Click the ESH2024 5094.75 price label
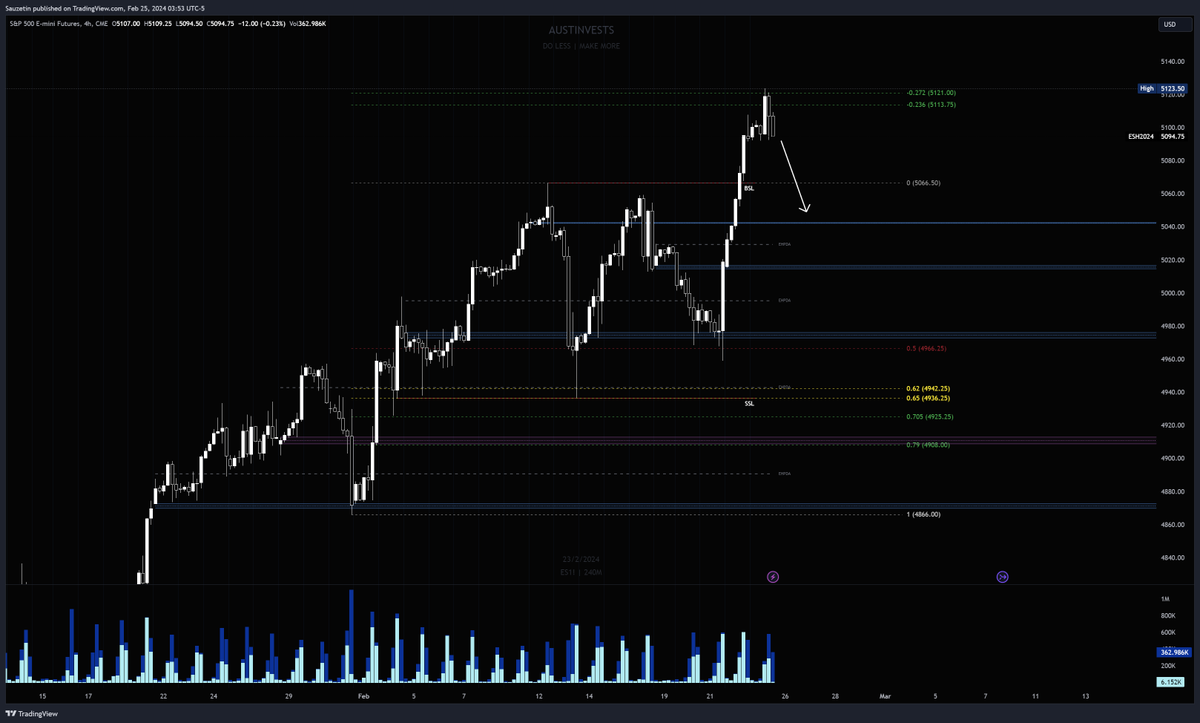This screenshot has height=723, width=1200. (x=1158, y=136)
